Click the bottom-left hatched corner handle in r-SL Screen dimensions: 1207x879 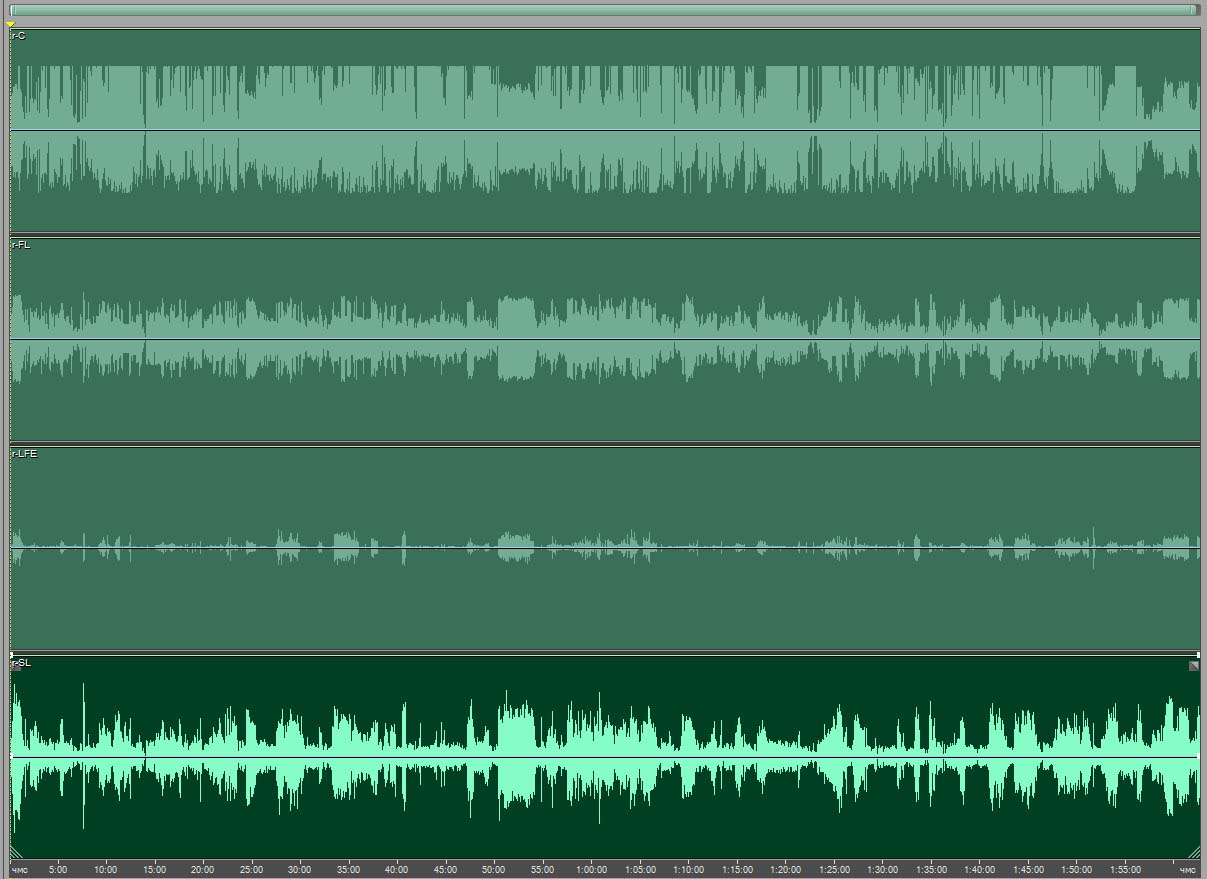click(17, 852)
